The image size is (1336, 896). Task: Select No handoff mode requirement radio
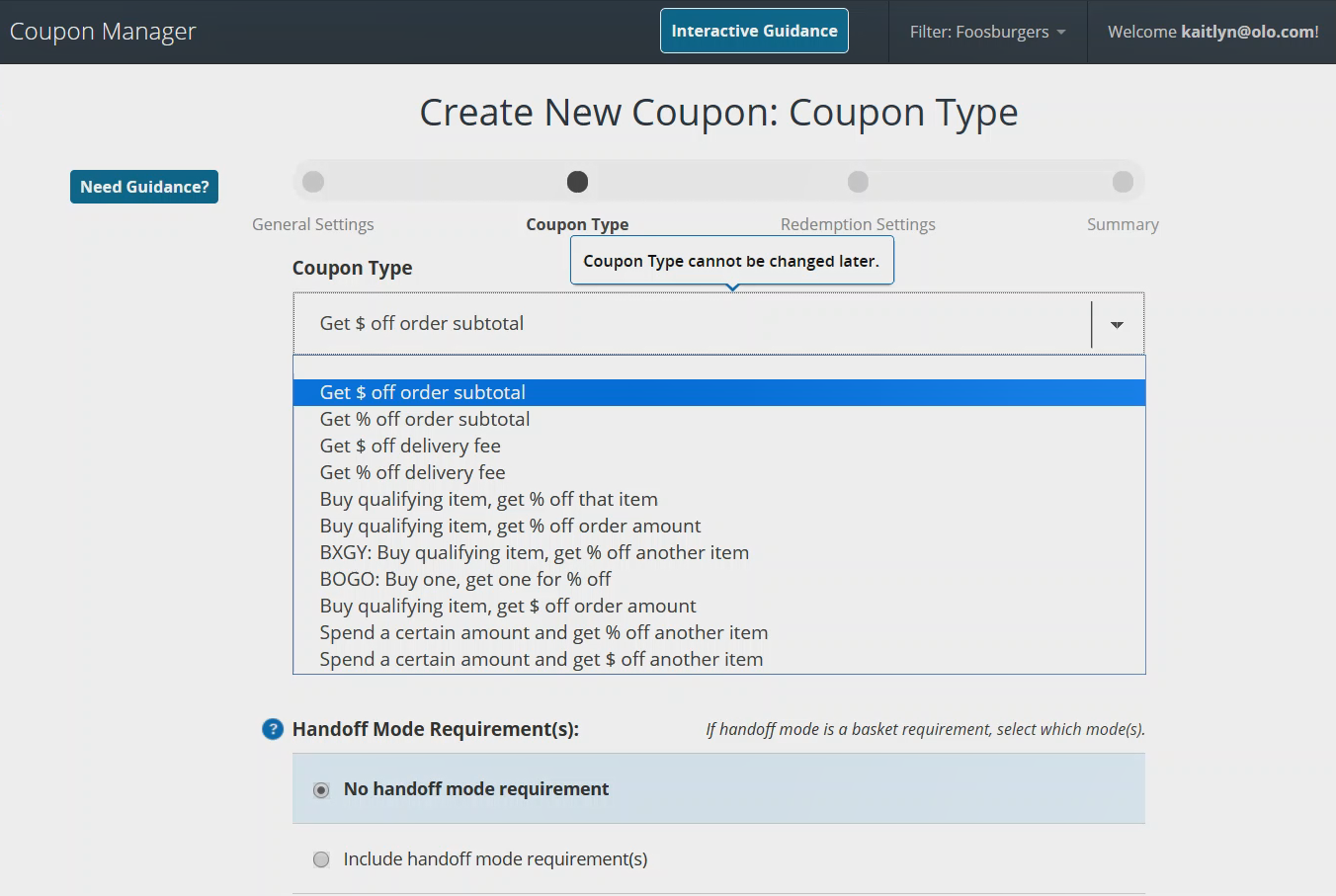321,789
